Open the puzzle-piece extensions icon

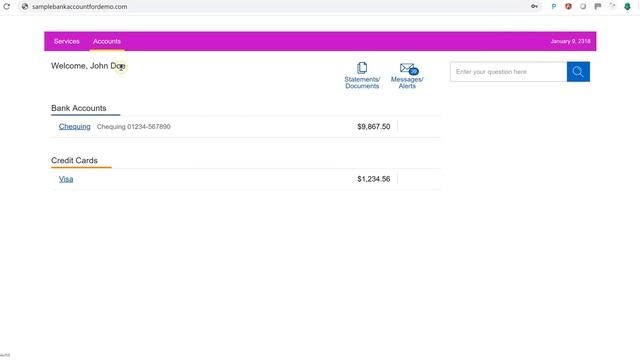coord(612,7)
